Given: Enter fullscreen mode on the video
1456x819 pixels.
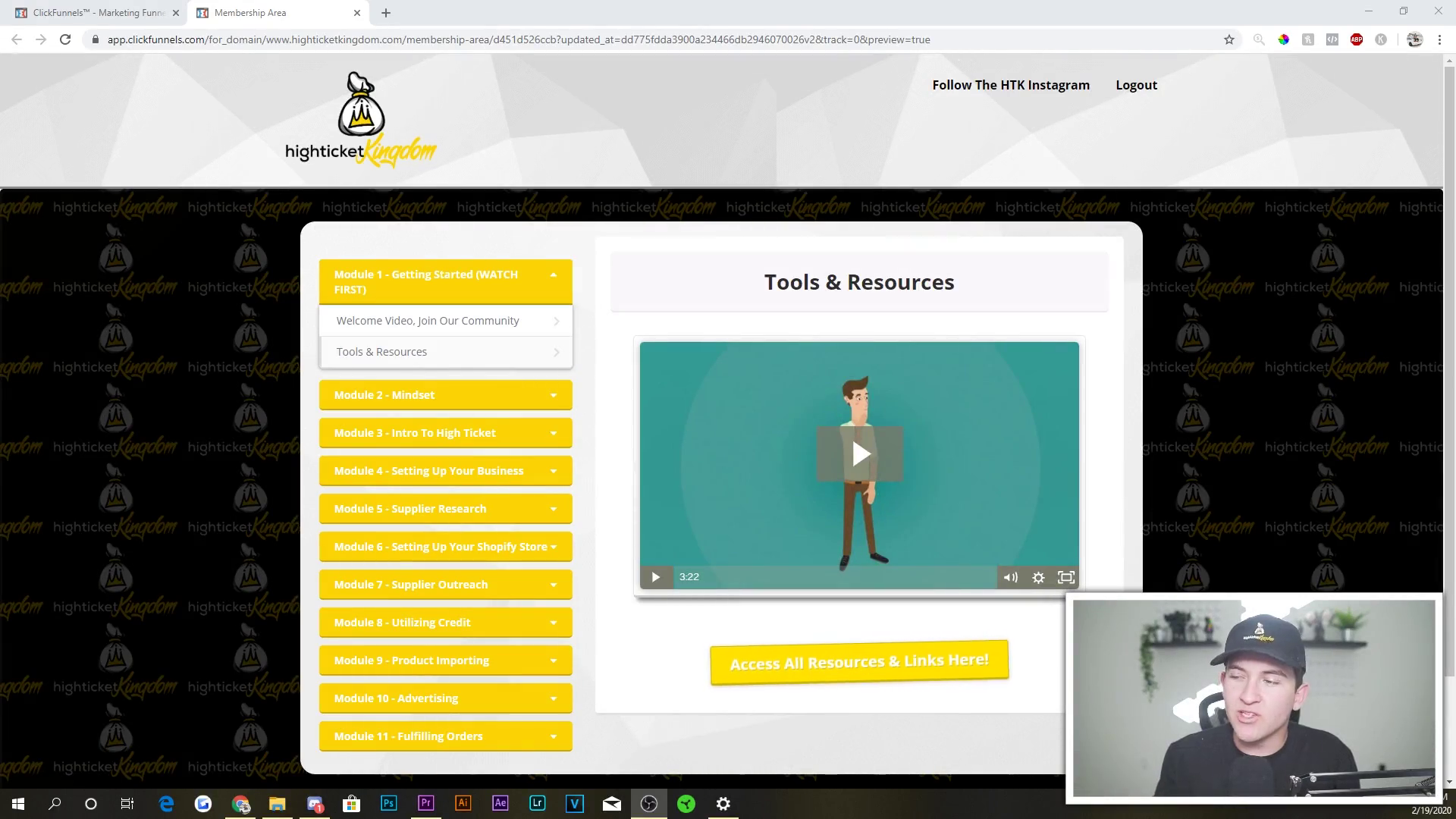Looking at the screenshot, I should 1065,577.
